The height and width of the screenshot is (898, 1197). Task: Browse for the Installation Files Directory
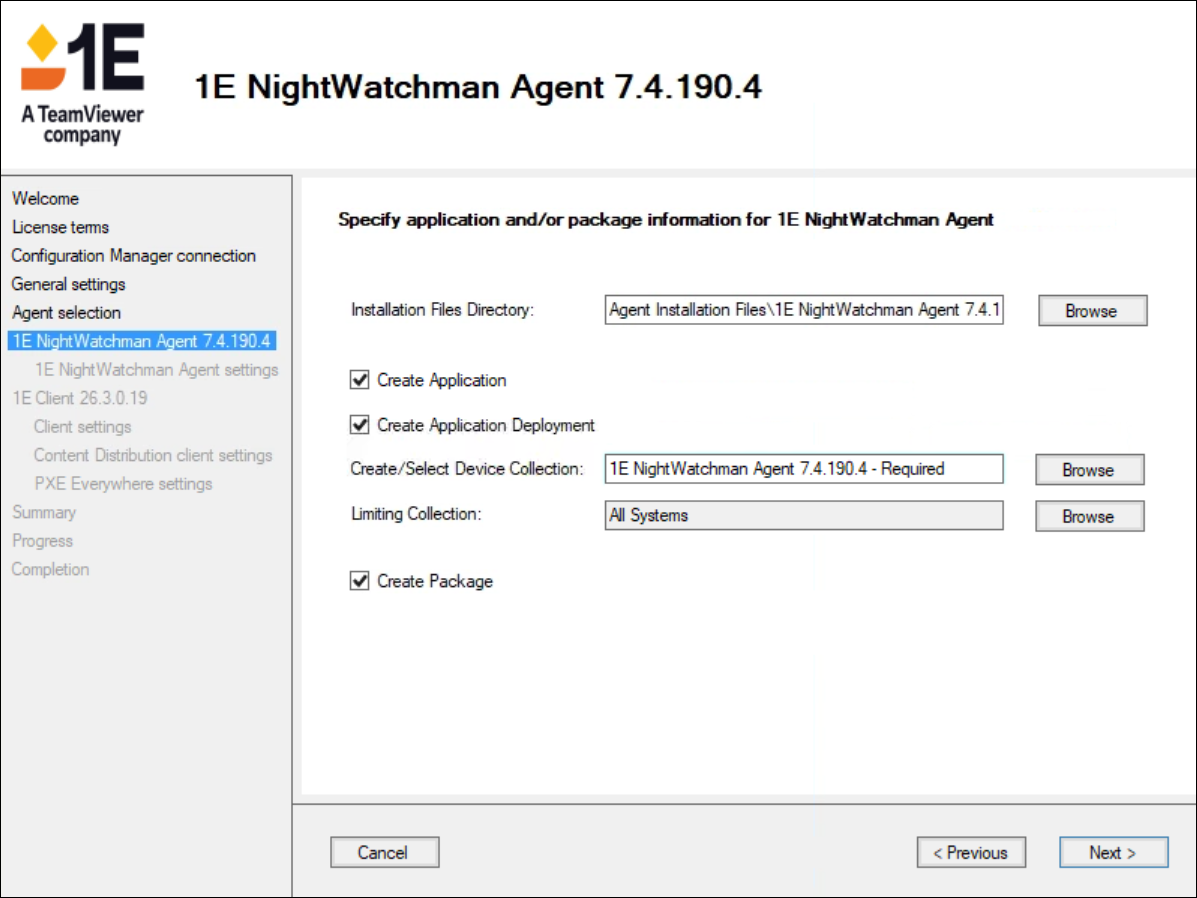(1091, 311)
